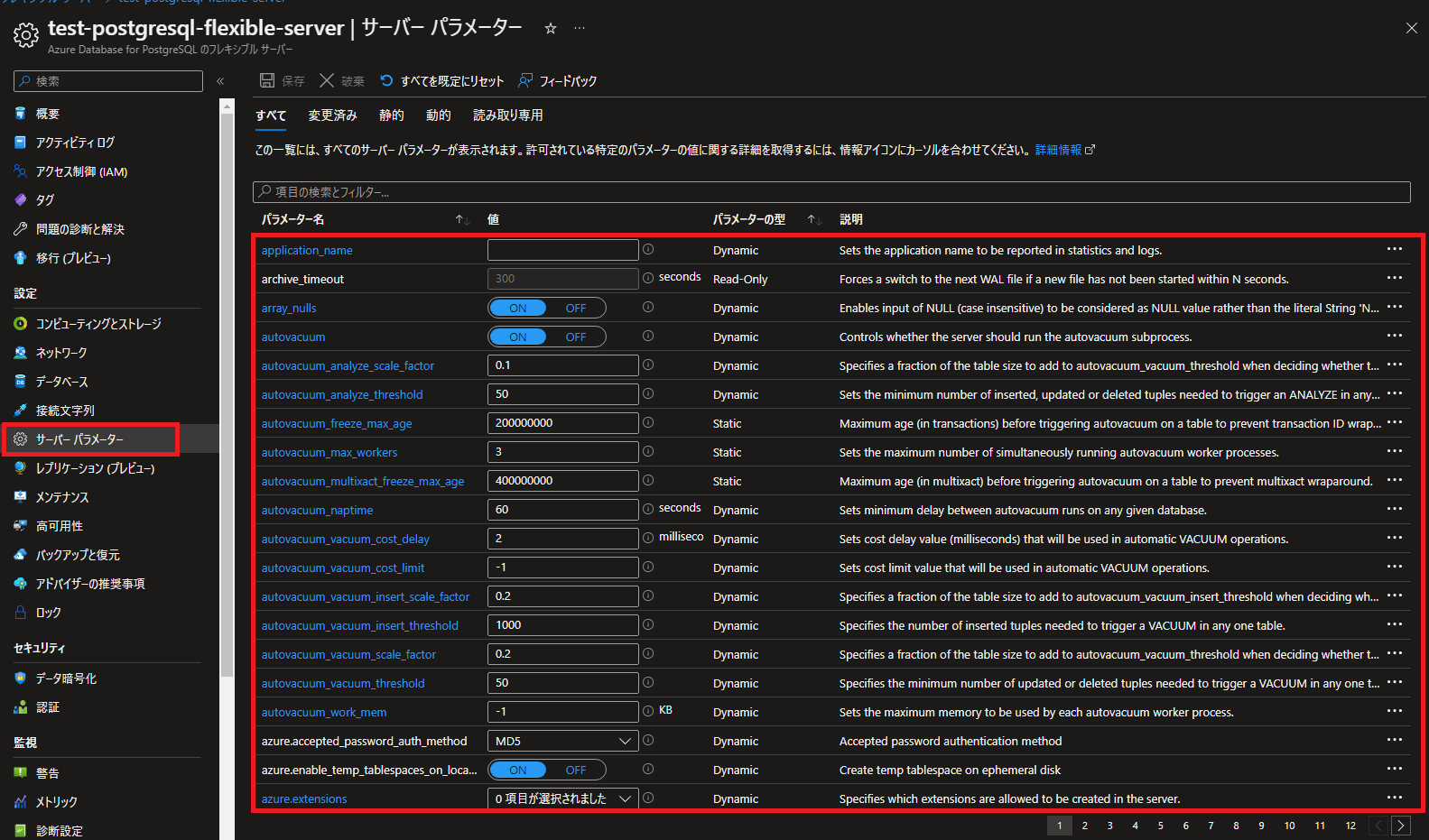Screen dimensions: 1429x840
Task: Click the 警告 alerts icon in sidebar
Action: [21, 773]
